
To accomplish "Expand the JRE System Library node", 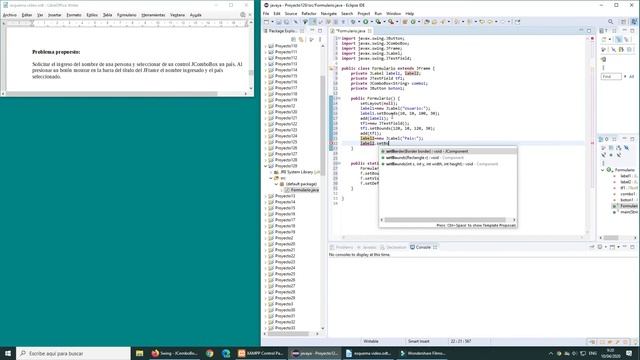I will (271, 172).
